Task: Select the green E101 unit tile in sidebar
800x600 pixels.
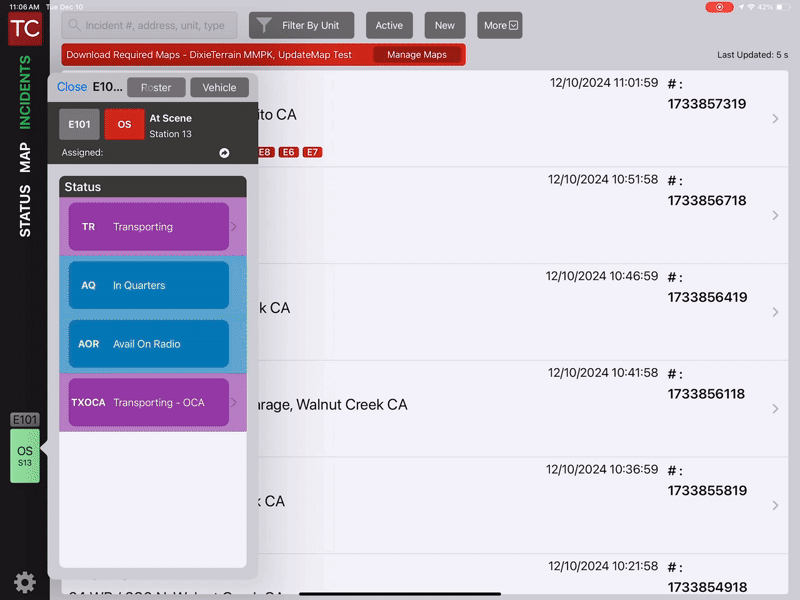Action: (23, 455)
